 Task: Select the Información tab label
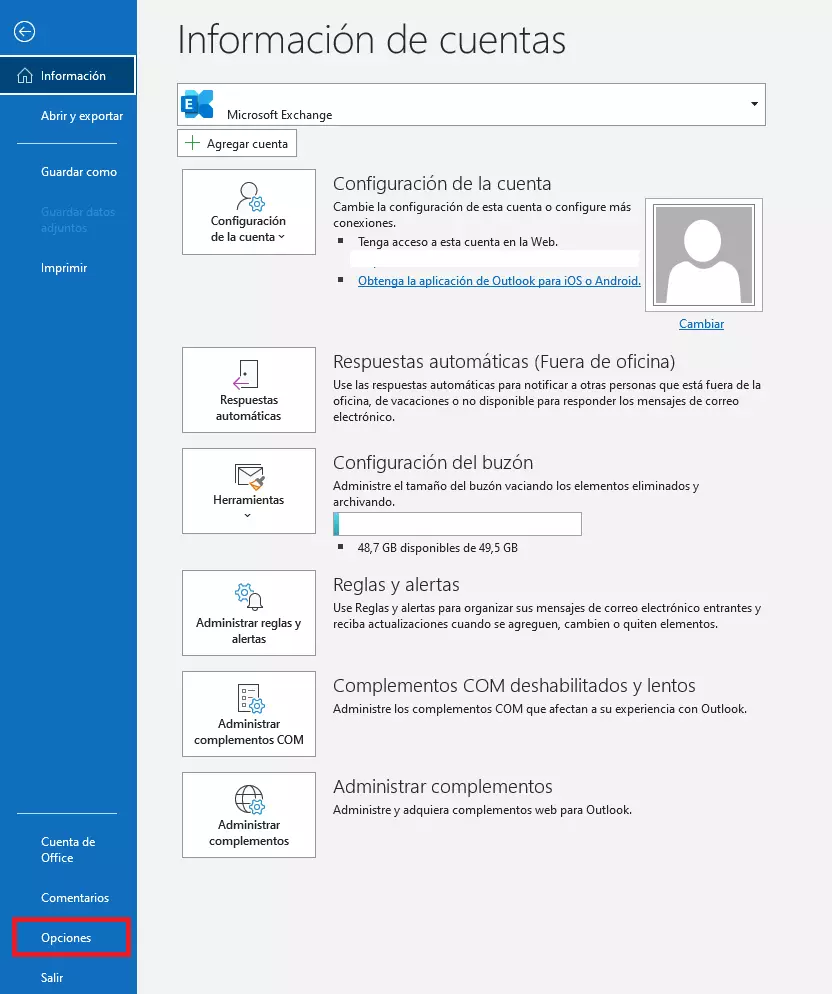73,75
